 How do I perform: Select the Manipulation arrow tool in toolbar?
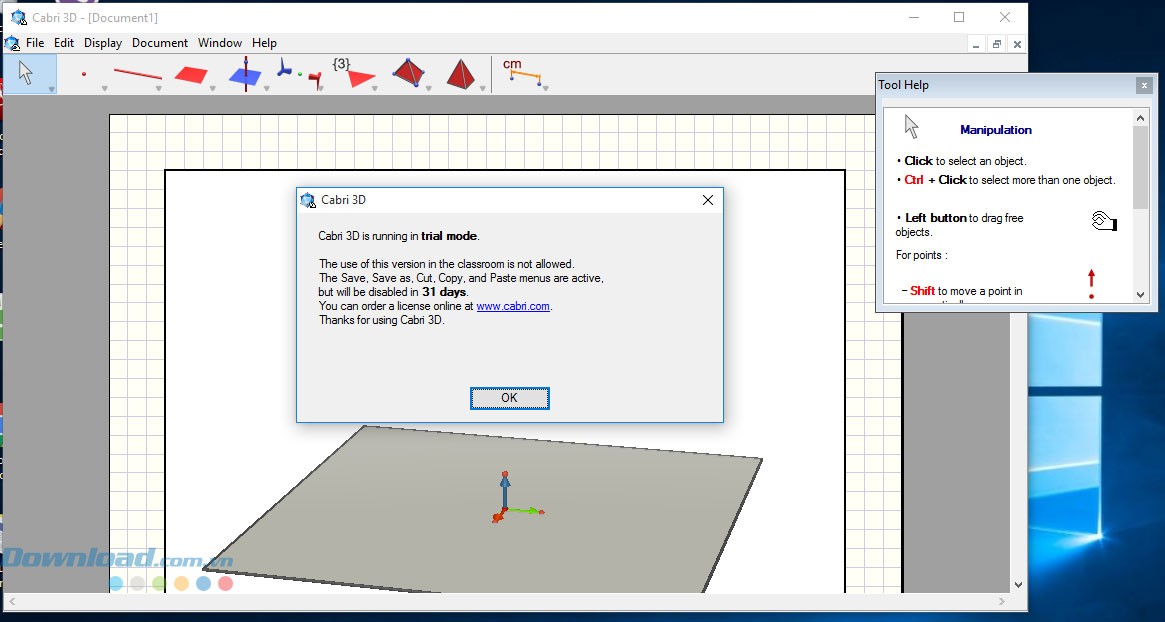26,73
